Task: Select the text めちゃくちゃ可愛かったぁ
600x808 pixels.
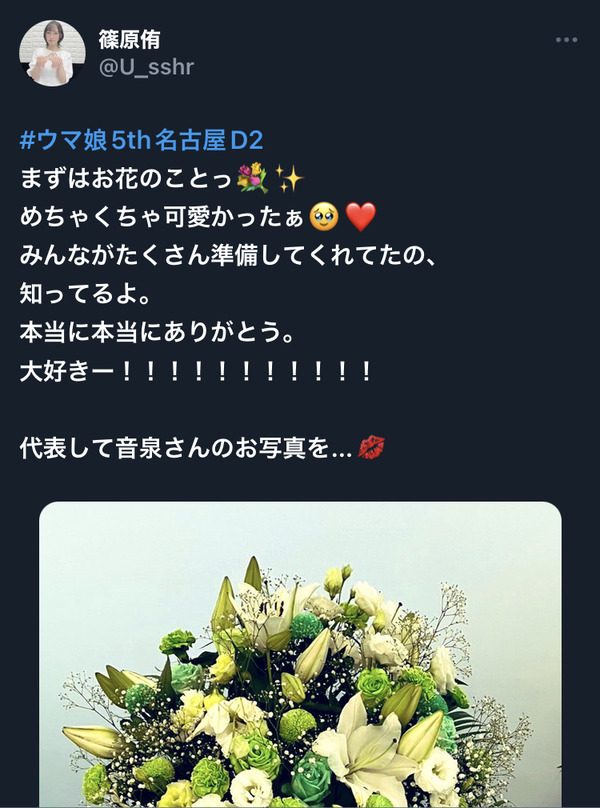Action: point(162,217)
